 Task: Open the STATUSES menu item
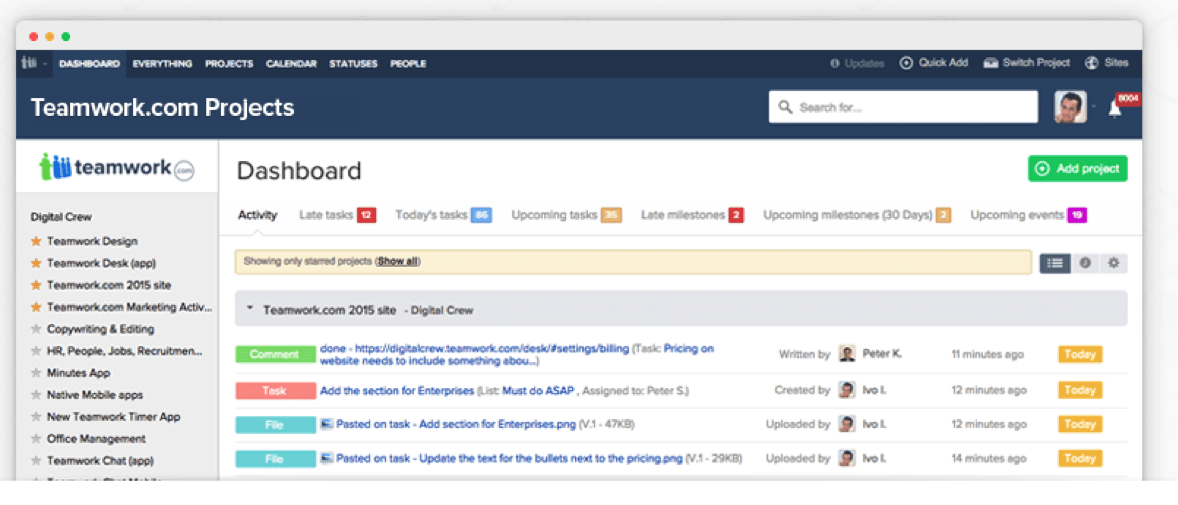(x=353, y=64)
